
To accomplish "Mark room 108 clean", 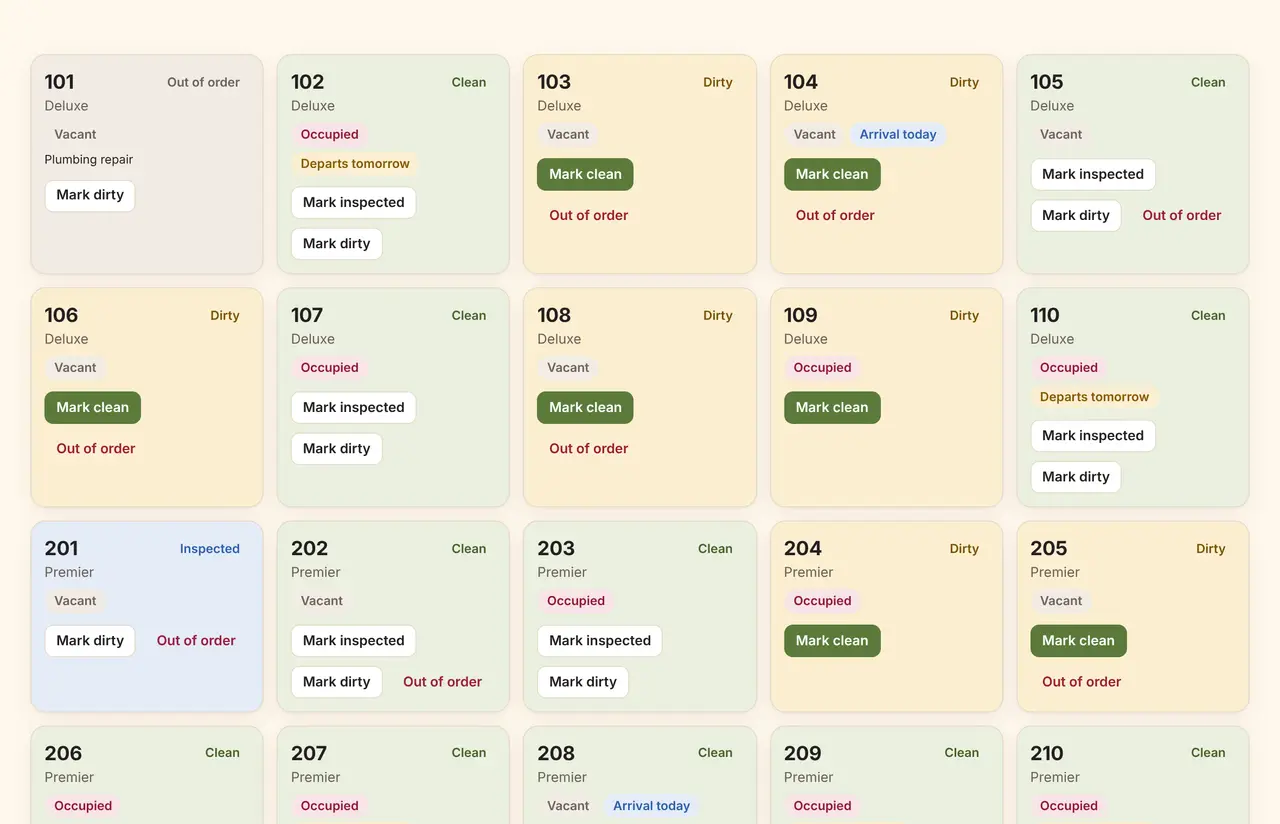I will click(585, 407).
